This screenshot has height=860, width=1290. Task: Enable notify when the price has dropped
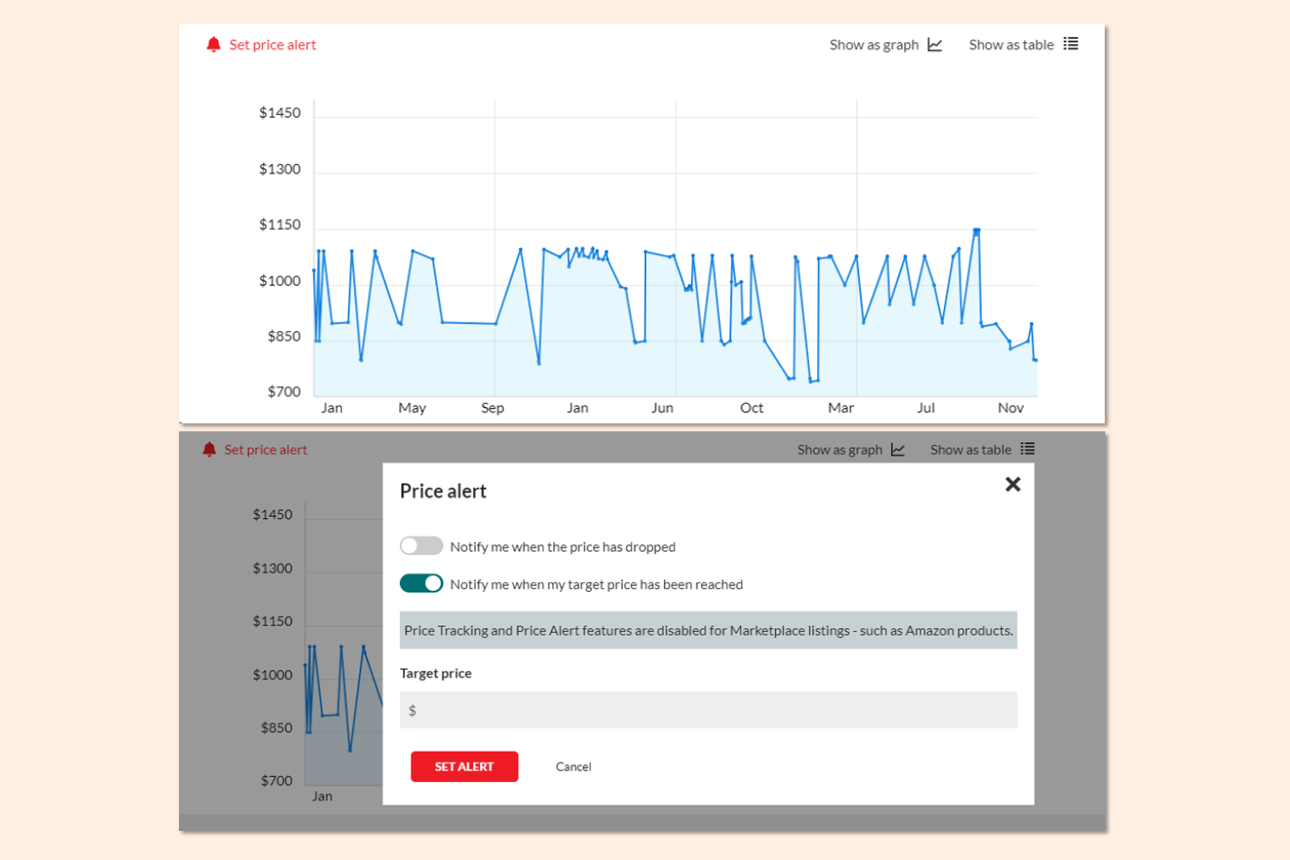421,545
